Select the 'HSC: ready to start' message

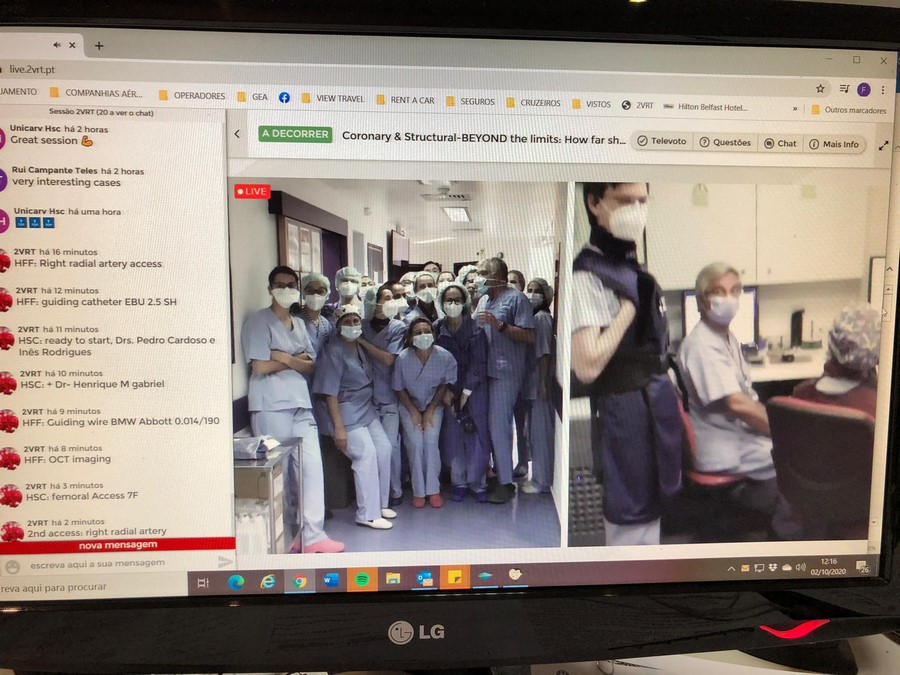(x=117, y=346)
